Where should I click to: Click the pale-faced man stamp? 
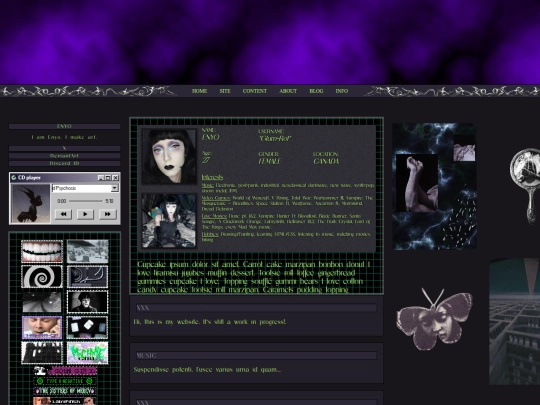coord(87,302)
